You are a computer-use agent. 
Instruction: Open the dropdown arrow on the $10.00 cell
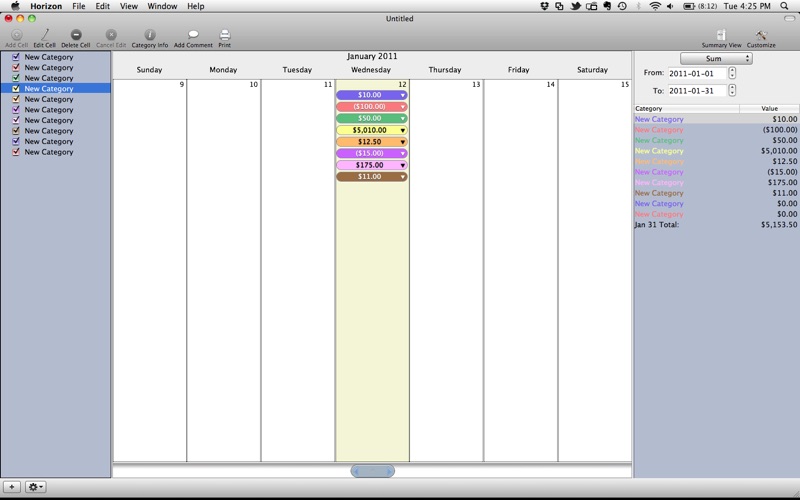point(403,95)
